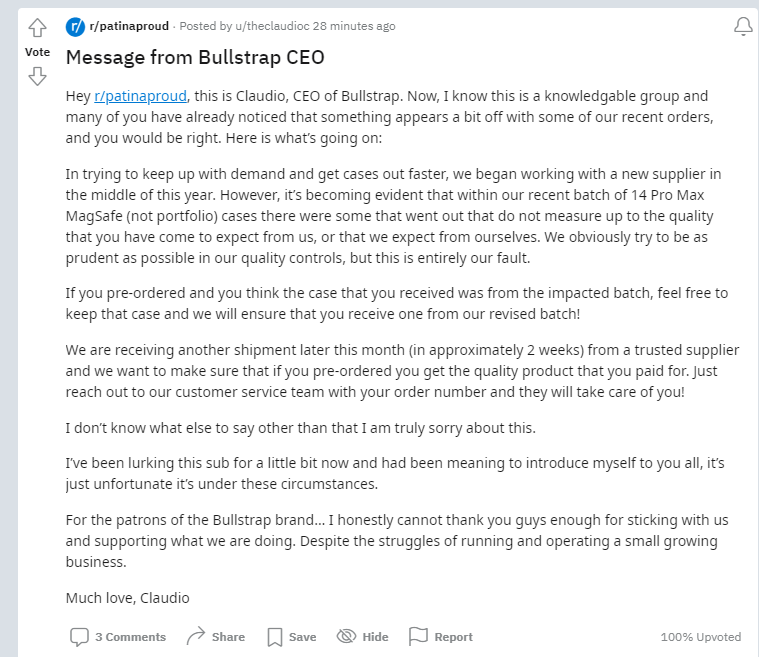759x657 pixels.
Task: Click the Save bookmark icon
Action: coord(275,636)
